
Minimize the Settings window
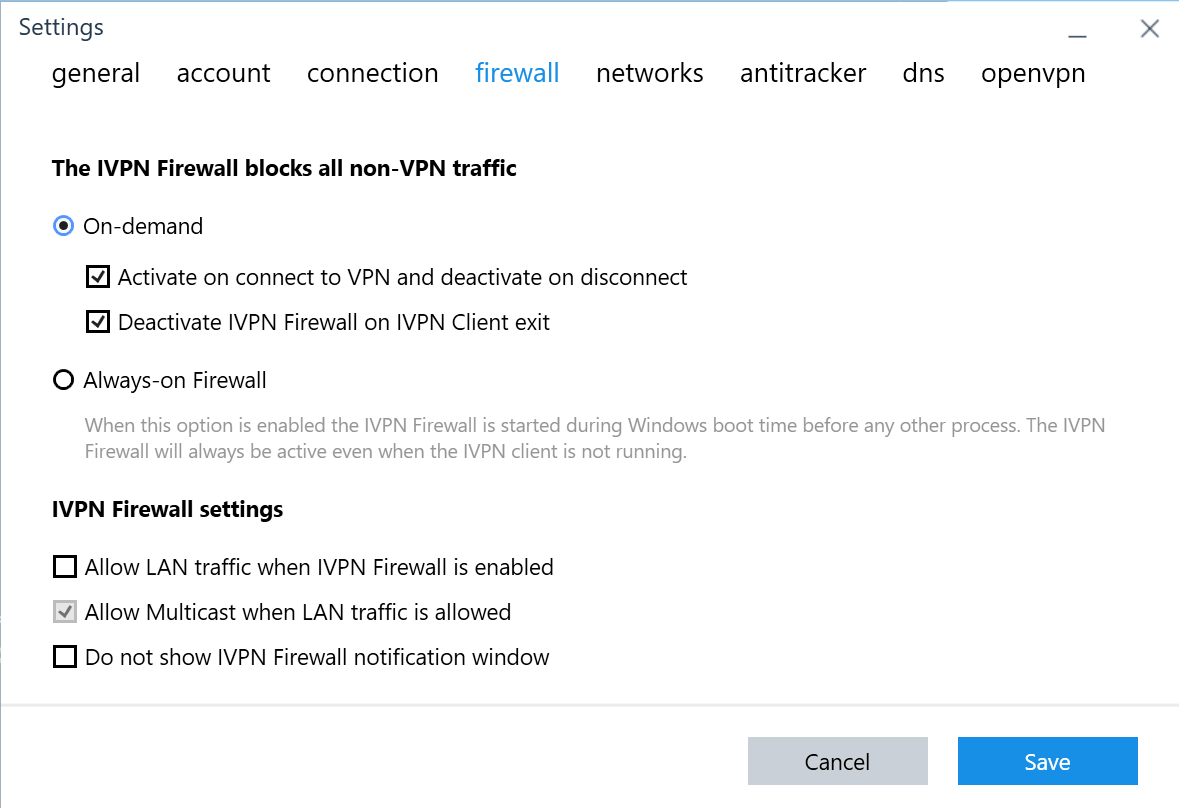1077,30
